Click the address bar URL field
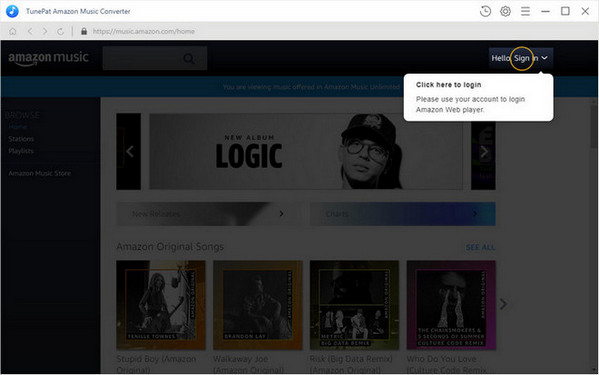Screen dimensions: 599x375 coord(144,31)
